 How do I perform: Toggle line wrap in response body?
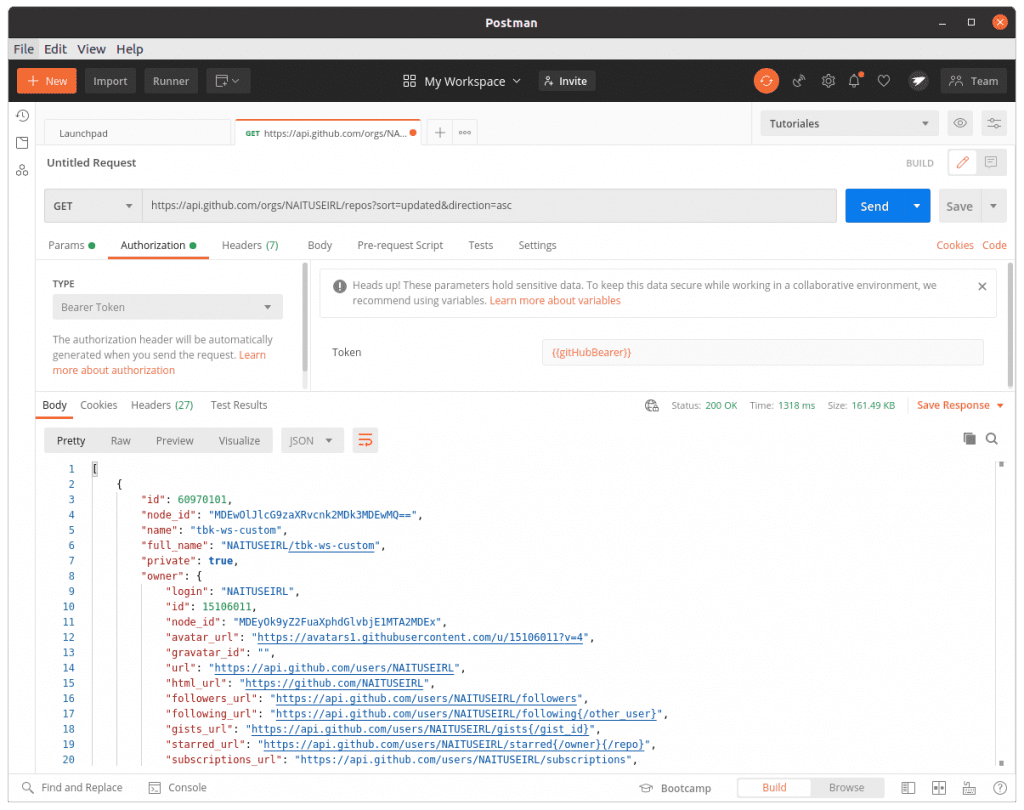365,440
